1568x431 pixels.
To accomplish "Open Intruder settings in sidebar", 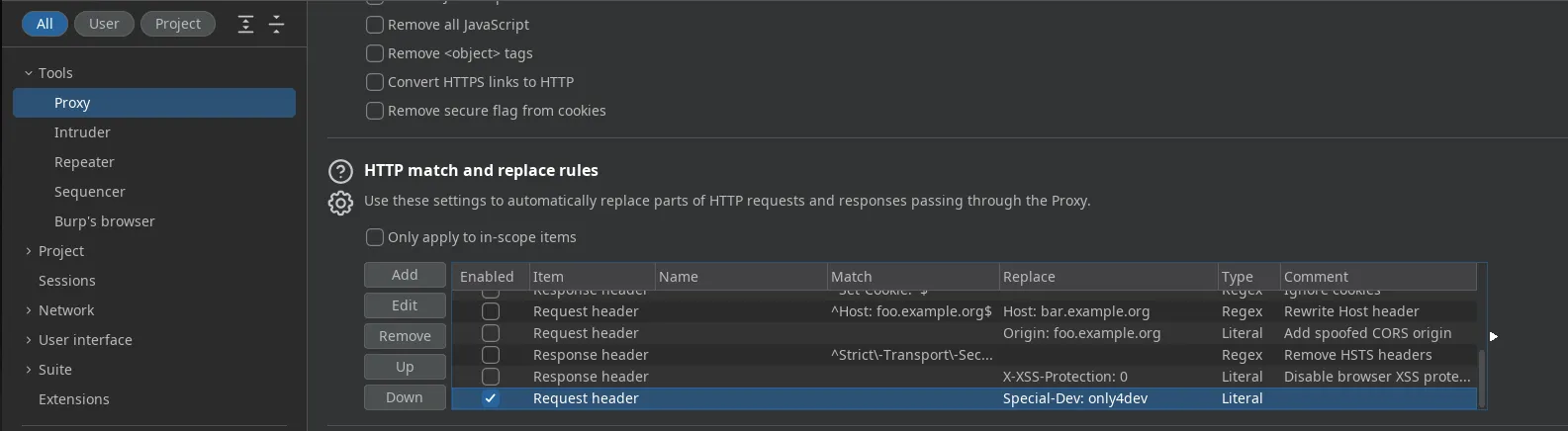I will pos(82,132).
